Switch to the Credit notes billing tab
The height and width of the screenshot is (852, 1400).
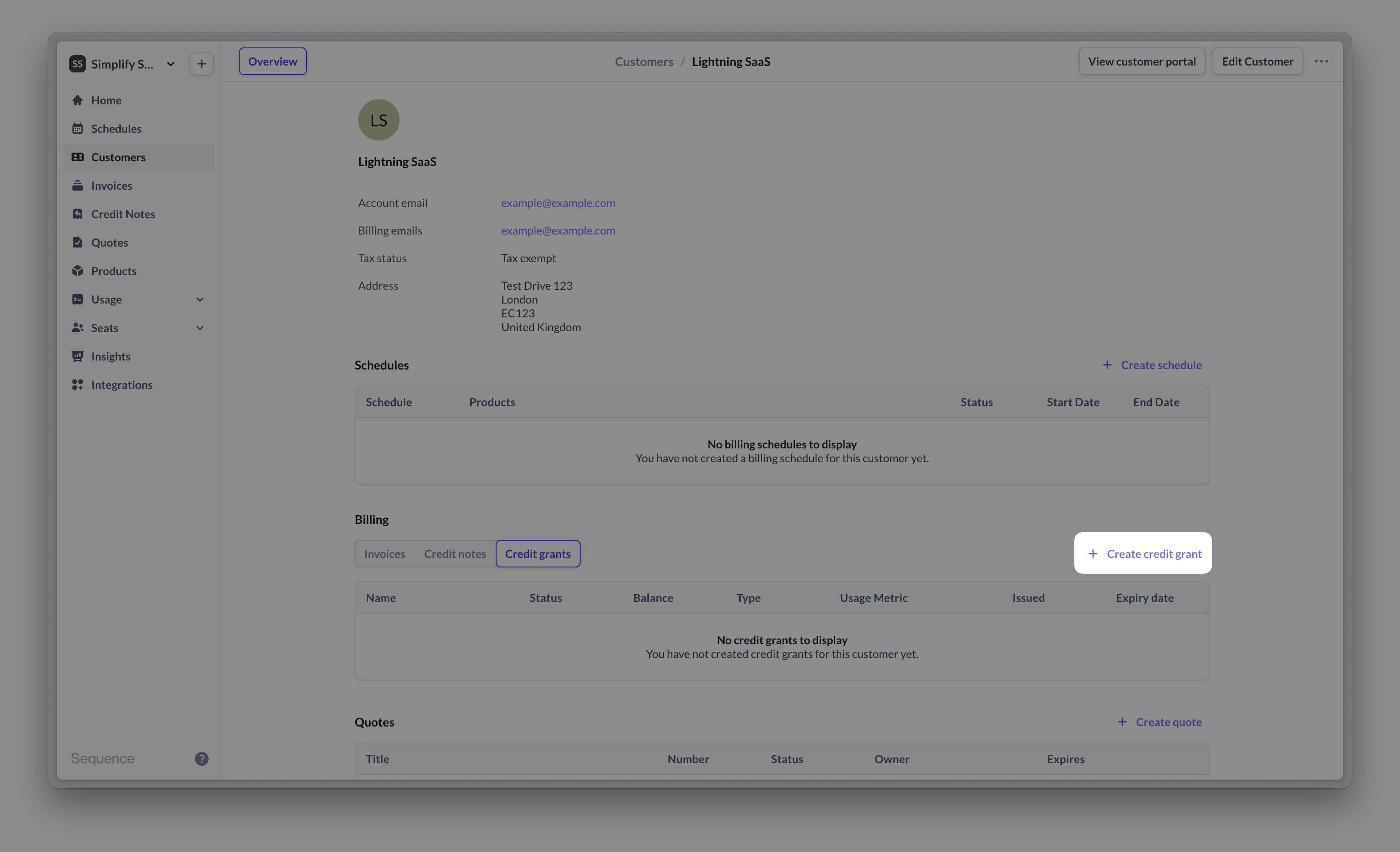pyautogui.click(x=455, y=554)
